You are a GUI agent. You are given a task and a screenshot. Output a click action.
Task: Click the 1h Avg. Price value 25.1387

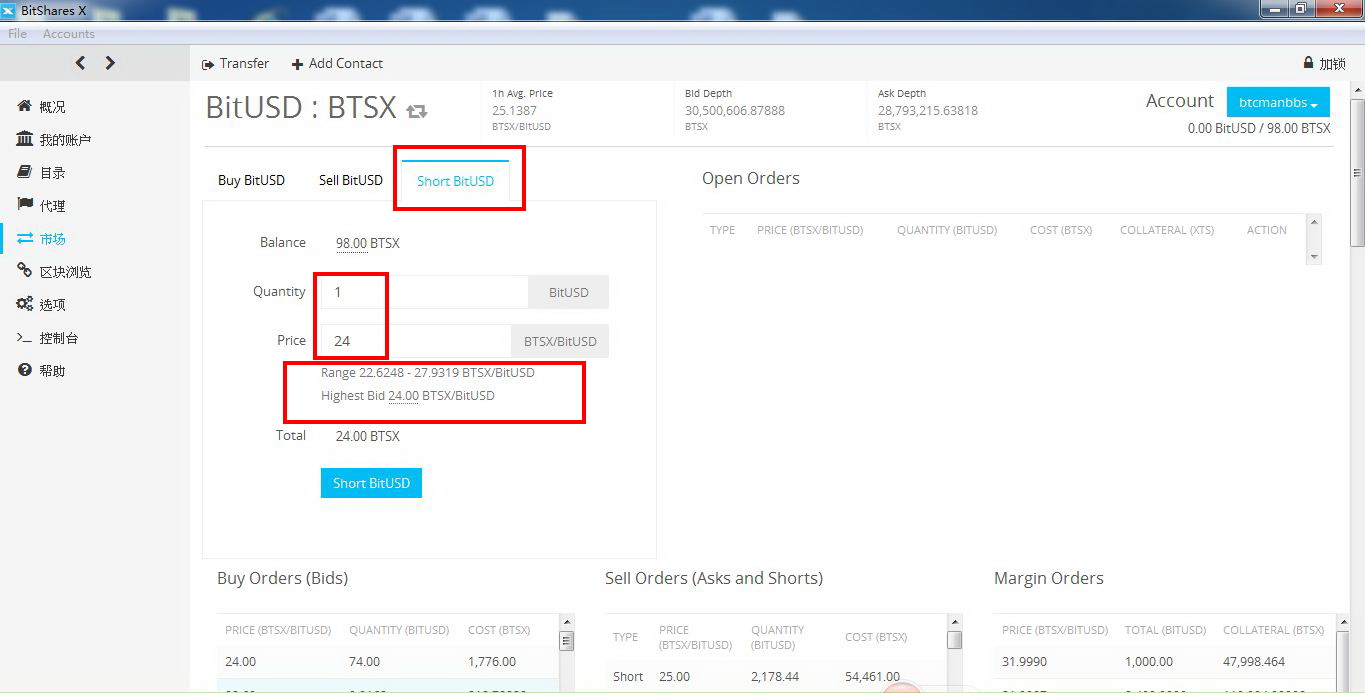pos(514,110)
